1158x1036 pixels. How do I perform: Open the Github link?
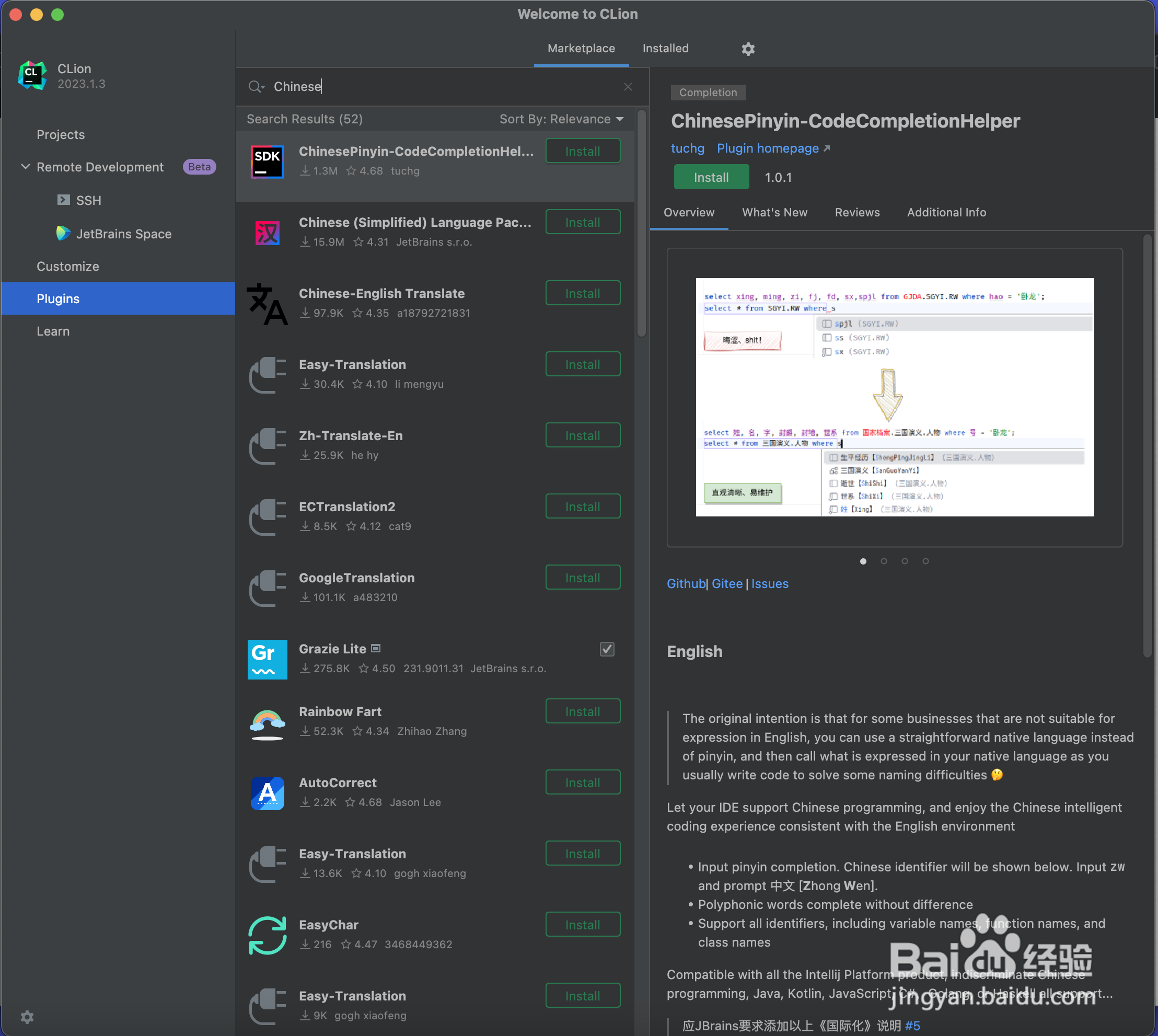(686, 583)
